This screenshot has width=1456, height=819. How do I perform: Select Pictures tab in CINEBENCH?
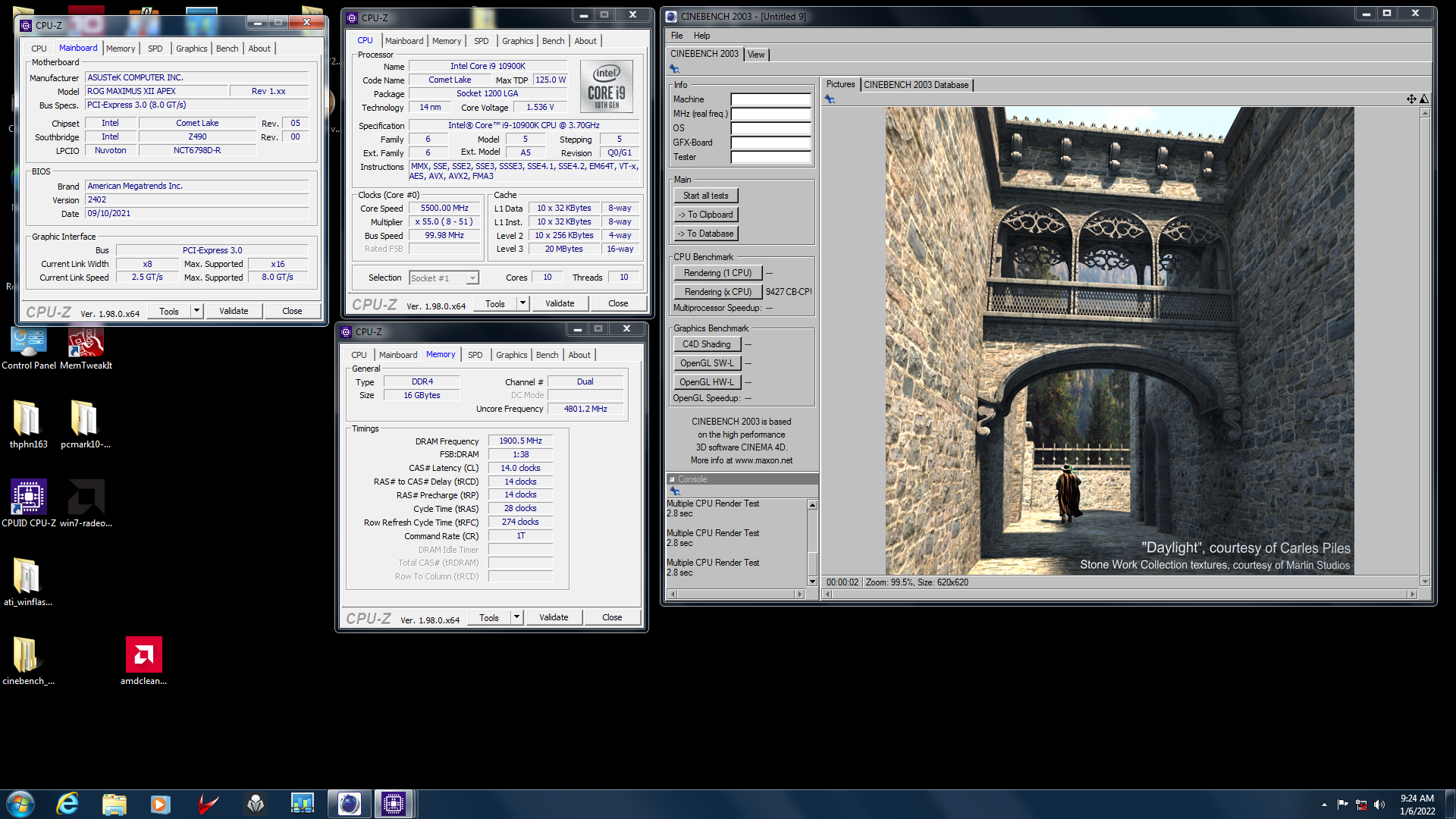[840, 84]
